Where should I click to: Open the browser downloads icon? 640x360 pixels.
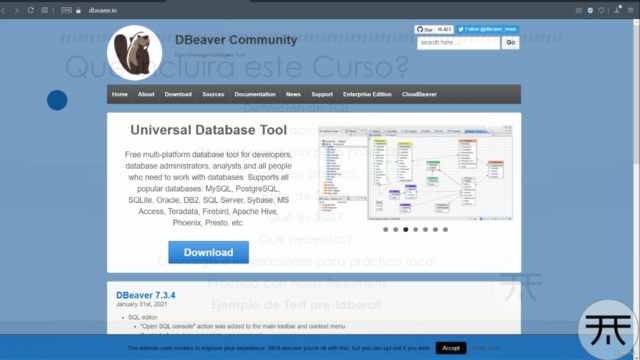click(x=617, y=9)
